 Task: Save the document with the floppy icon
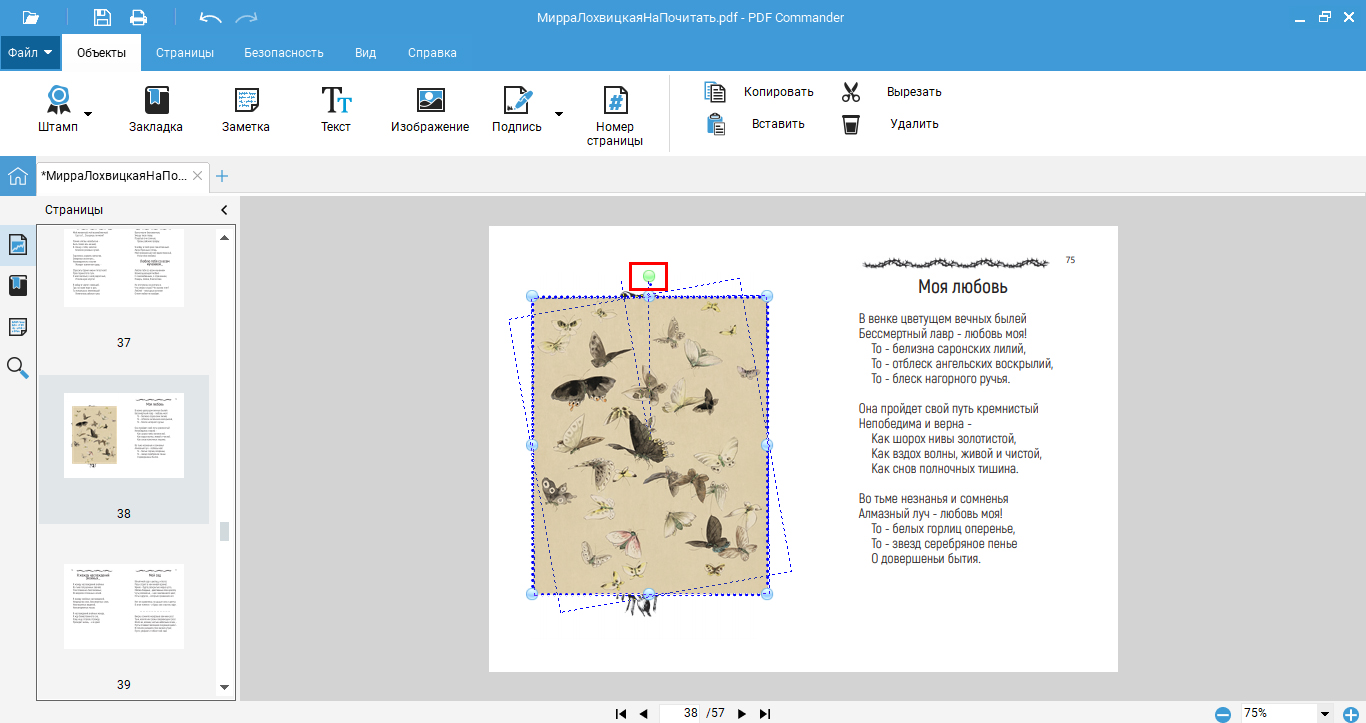click(x=102, y=17)
